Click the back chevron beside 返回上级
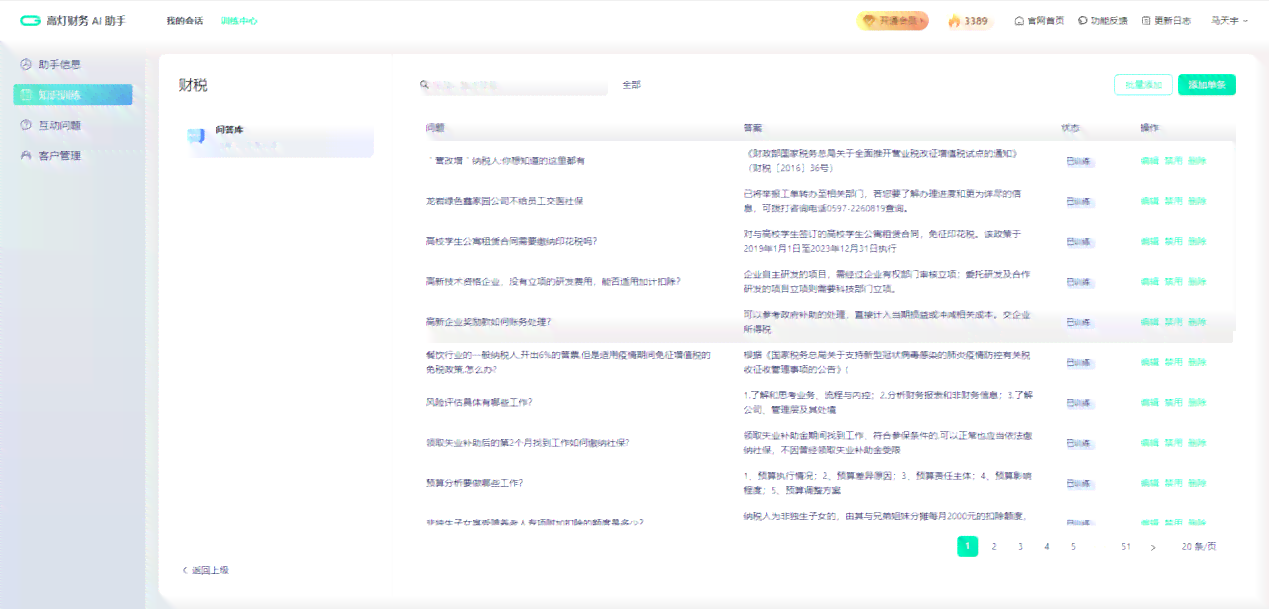This screenshot has width=1269, height=609. tap(185, 570)
